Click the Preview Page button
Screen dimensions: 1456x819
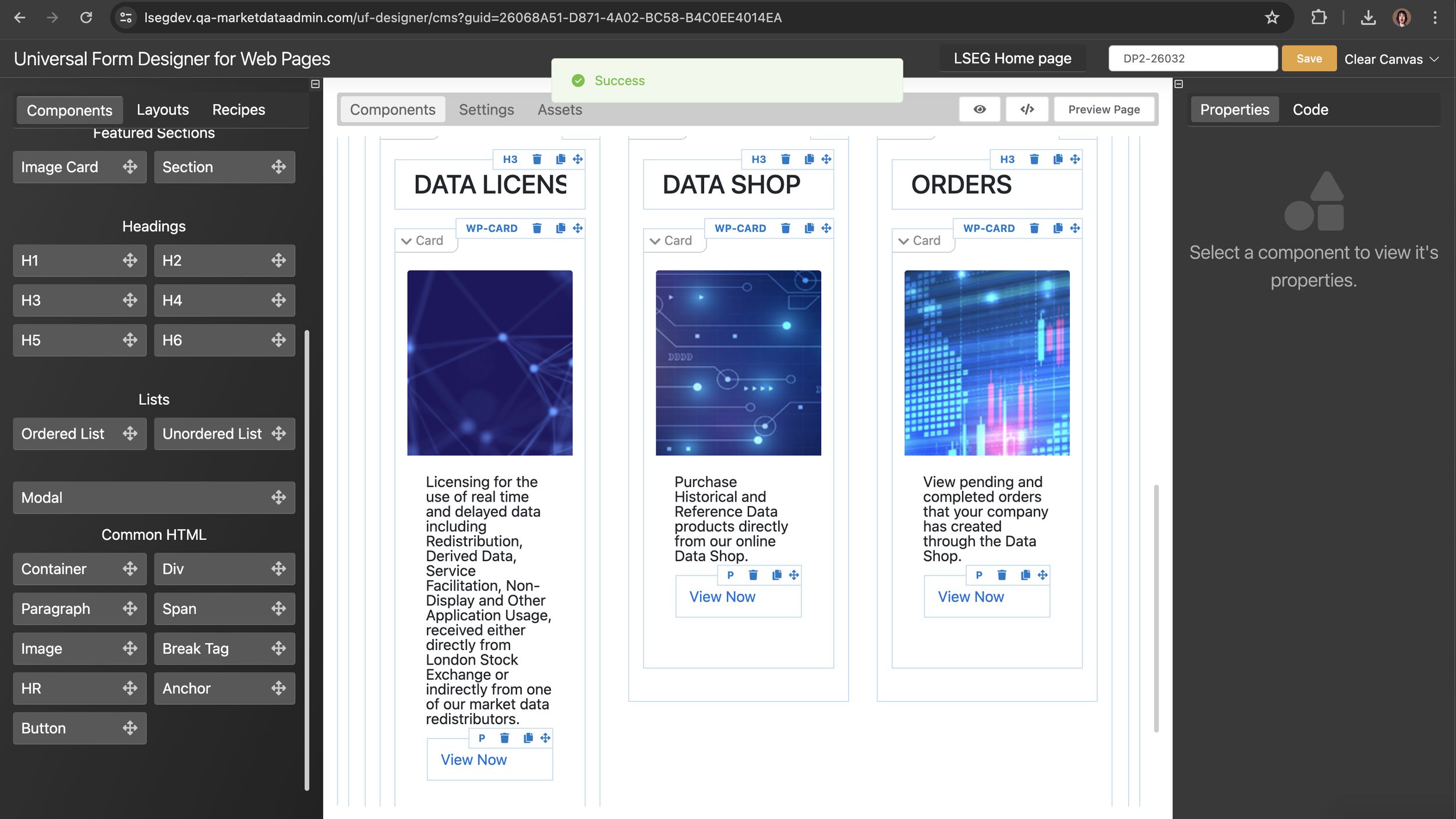1104,110
